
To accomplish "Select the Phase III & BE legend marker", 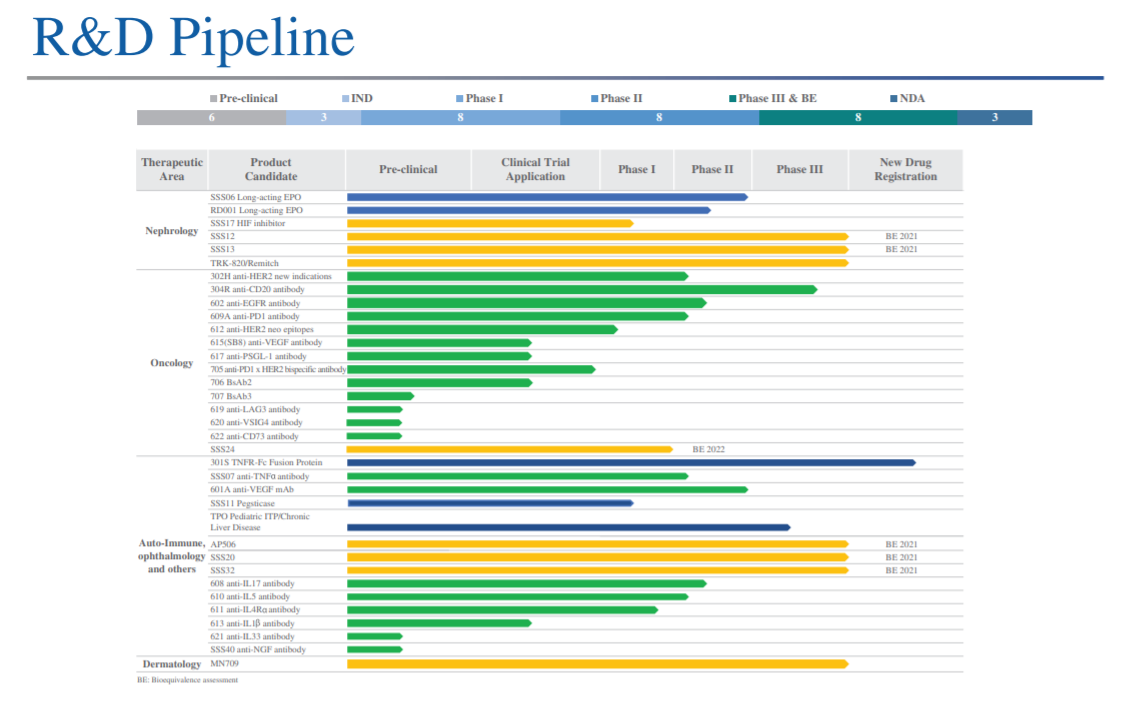I will pos(733,99).
